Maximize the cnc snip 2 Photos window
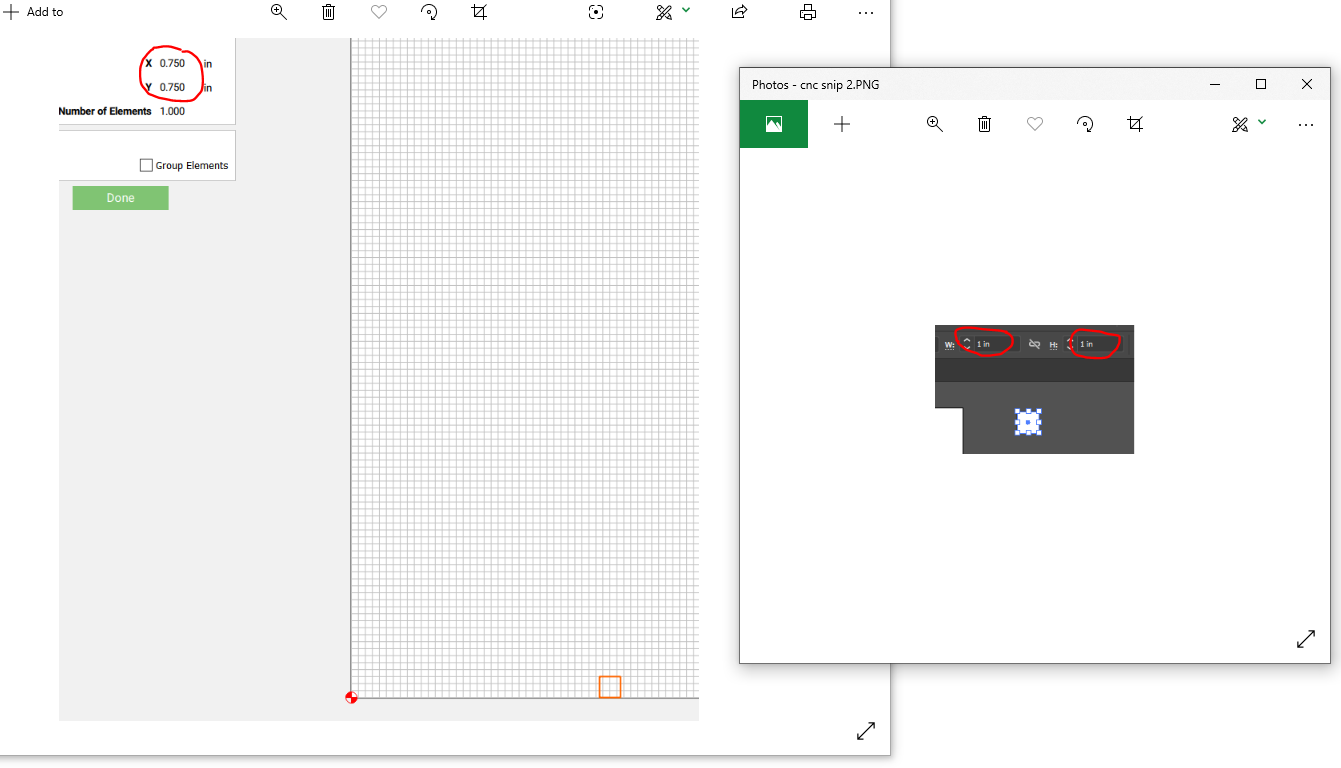The height and width of the screenshot is (768, 1341). (x=1261, y=85)
